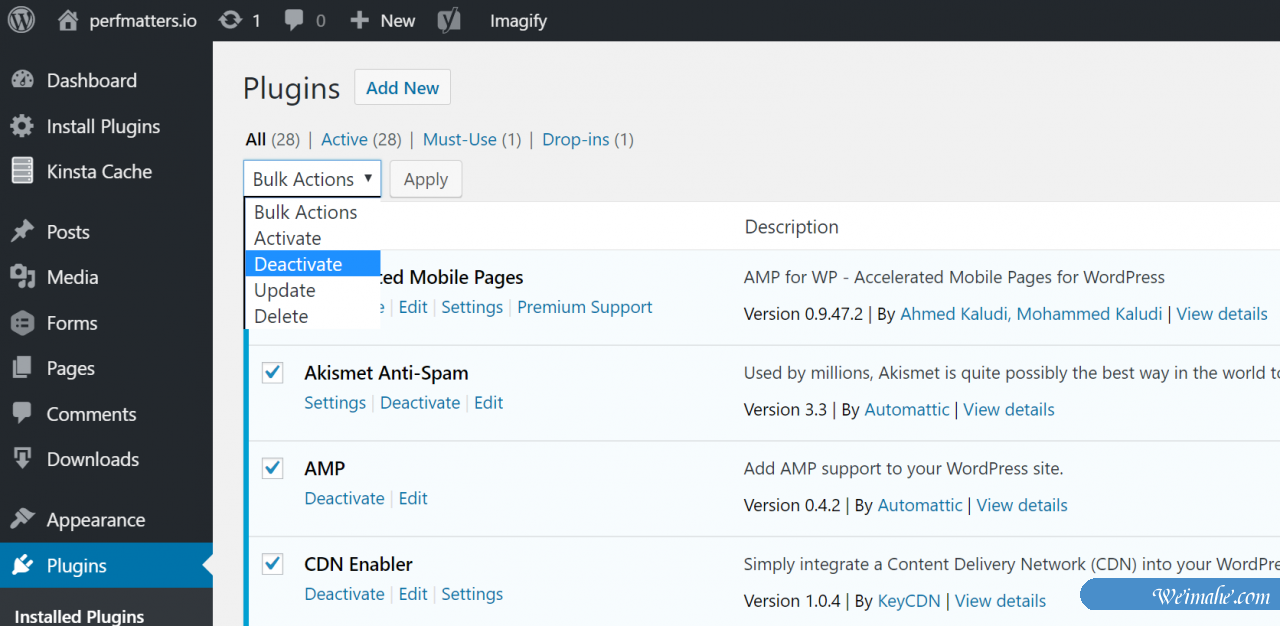Open Akismet Anti-Spam Settings link
Screen dimensions: 1280x626
point(335,402)
